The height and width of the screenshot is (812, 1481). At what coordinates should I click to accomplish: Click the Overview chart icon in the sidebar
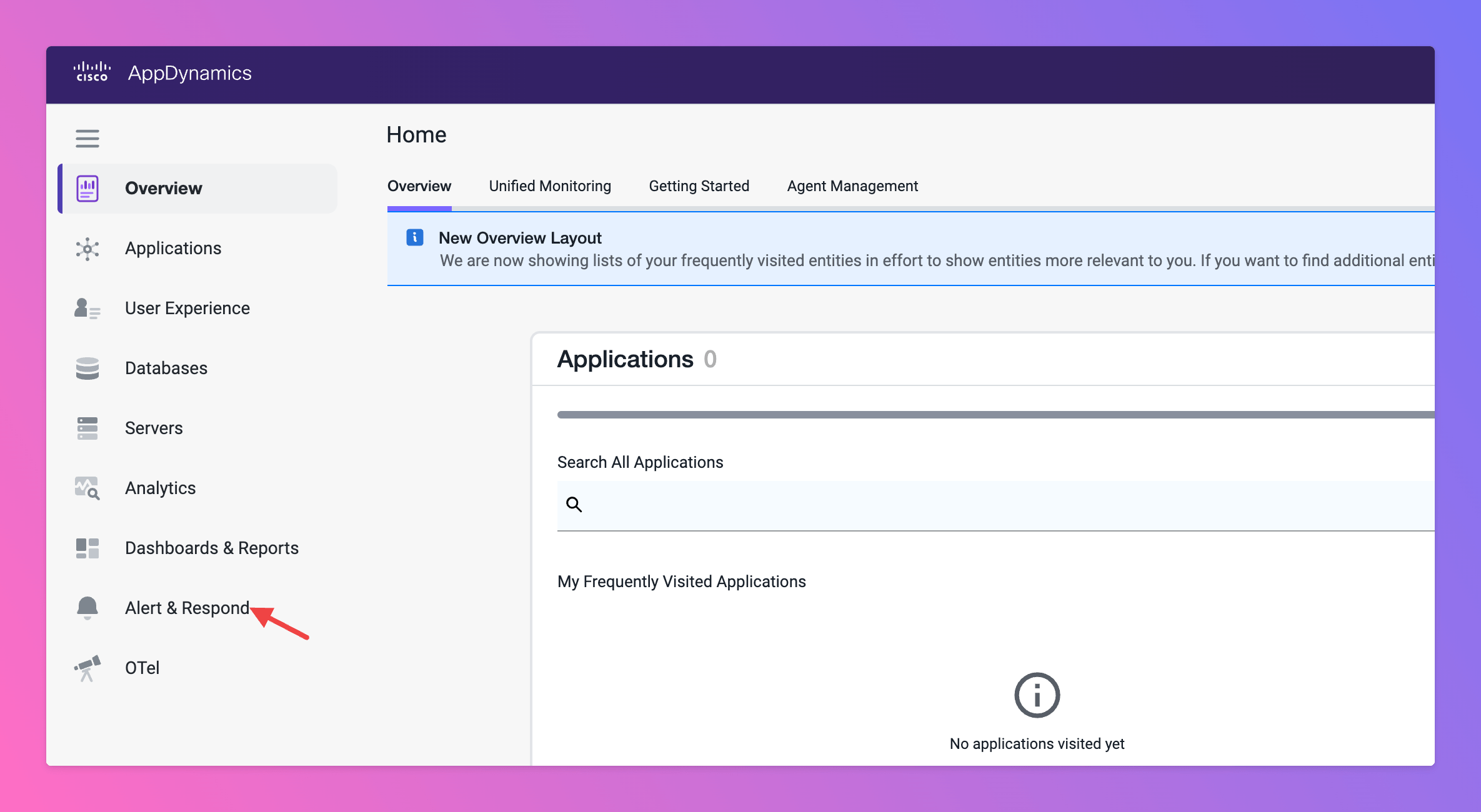[87, 189]
